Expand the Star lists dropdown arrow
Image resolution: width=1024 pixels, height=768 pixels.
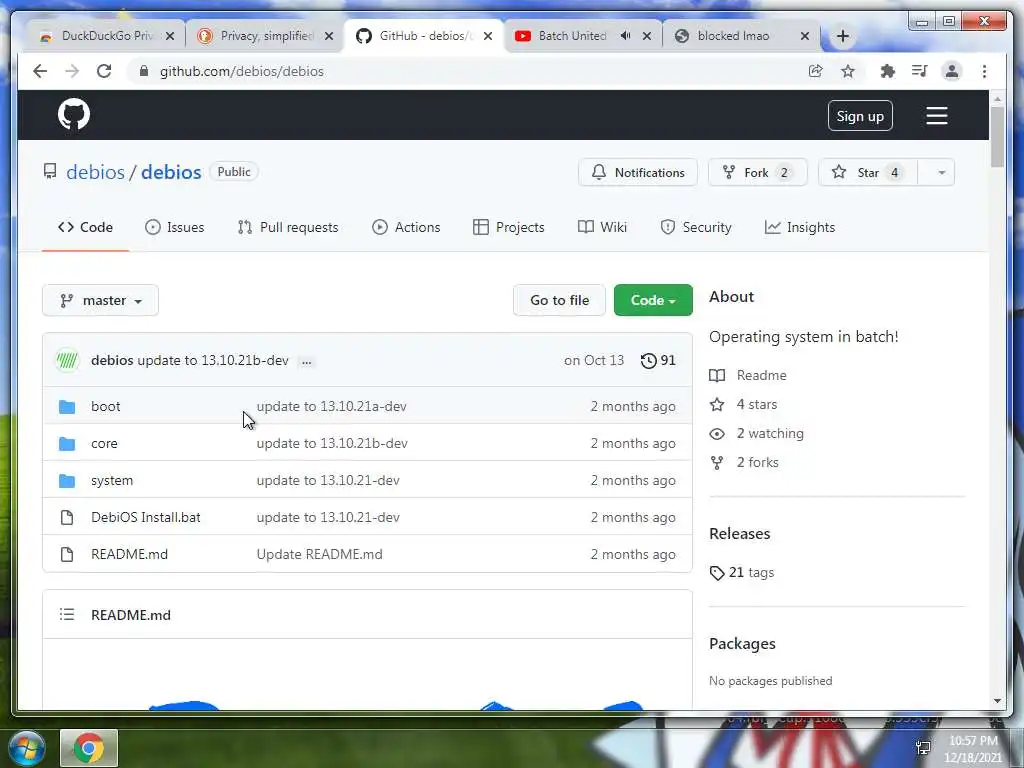tap(936, 172)
